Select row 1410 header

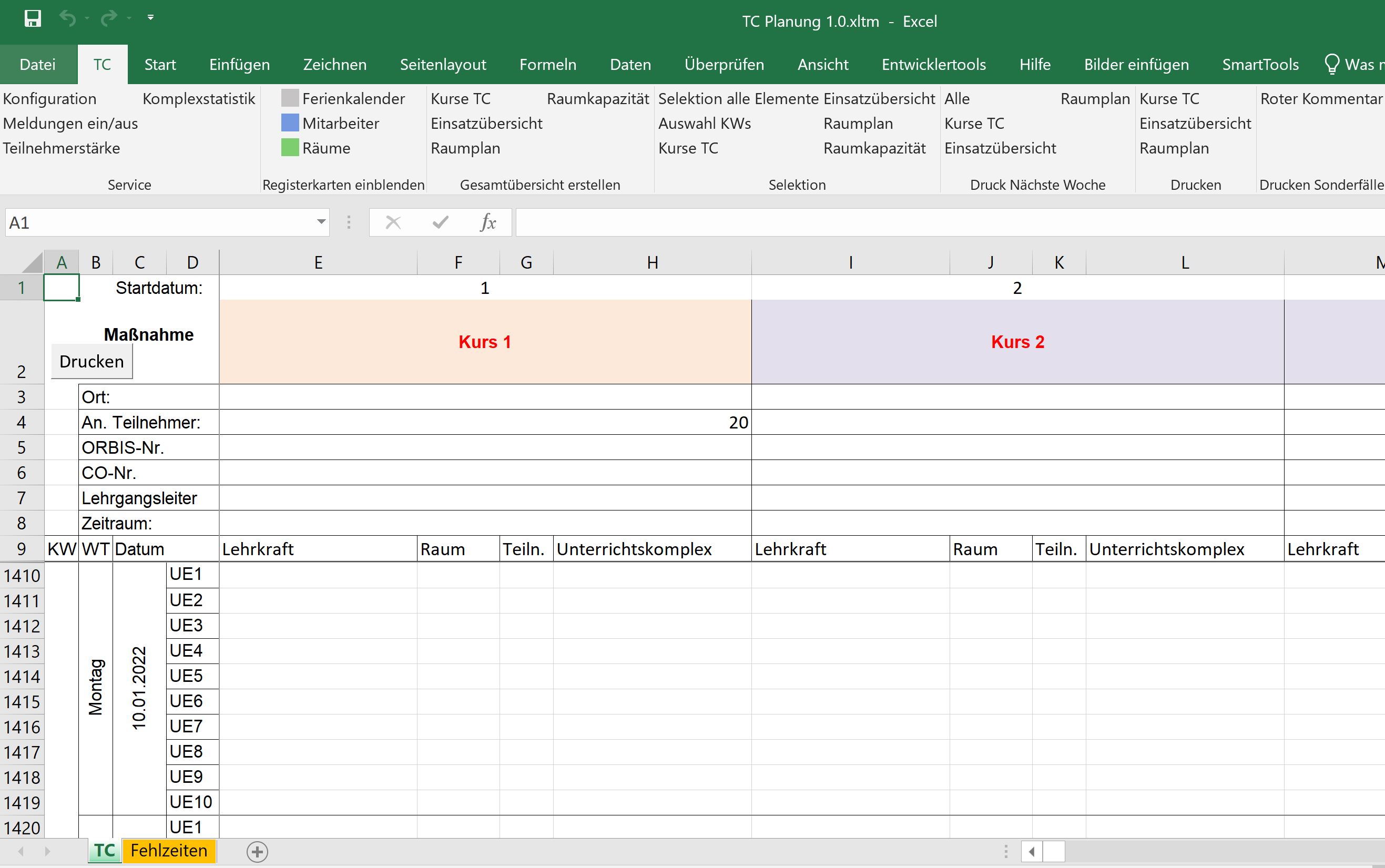[x=22, y=575]
